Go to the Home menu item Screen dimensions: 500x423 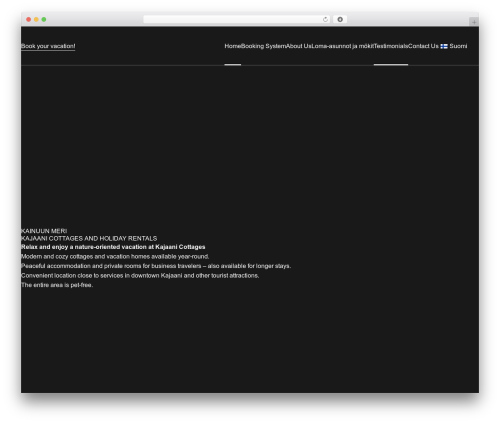233,46
